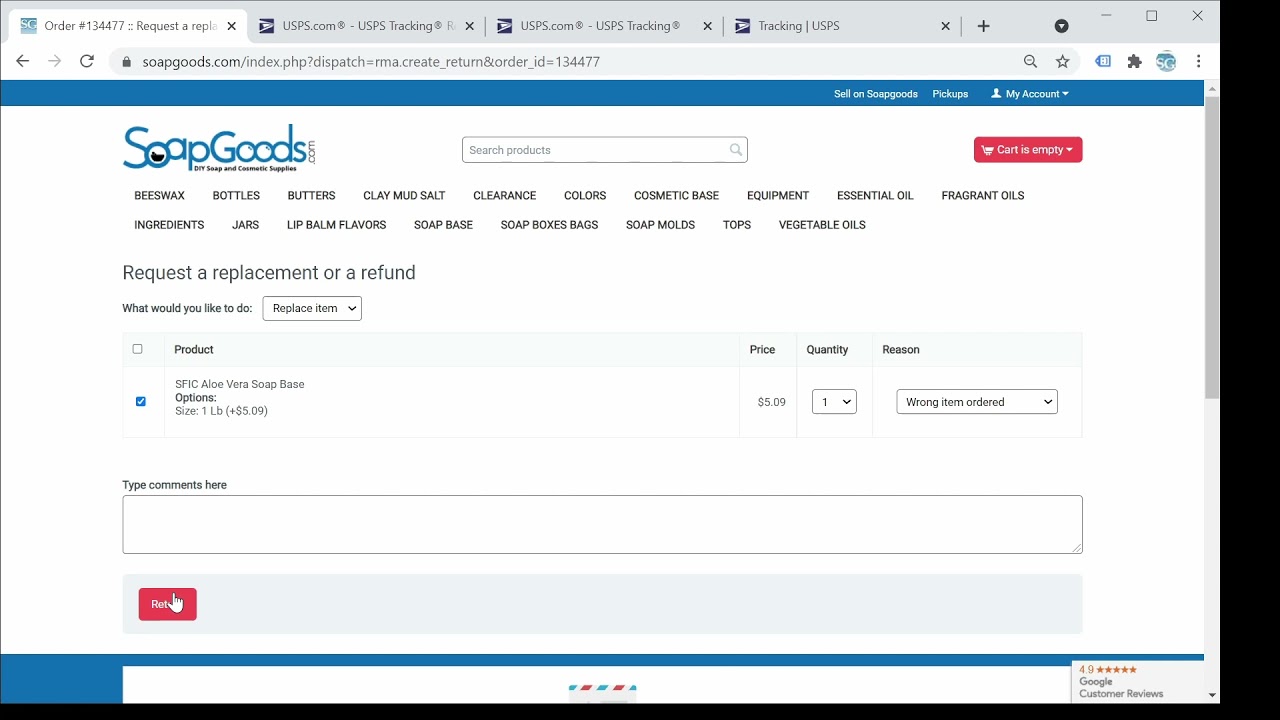Follow the Sell on Soapgoods link
Screen dimensions: 1280x720
pos(876,94)
